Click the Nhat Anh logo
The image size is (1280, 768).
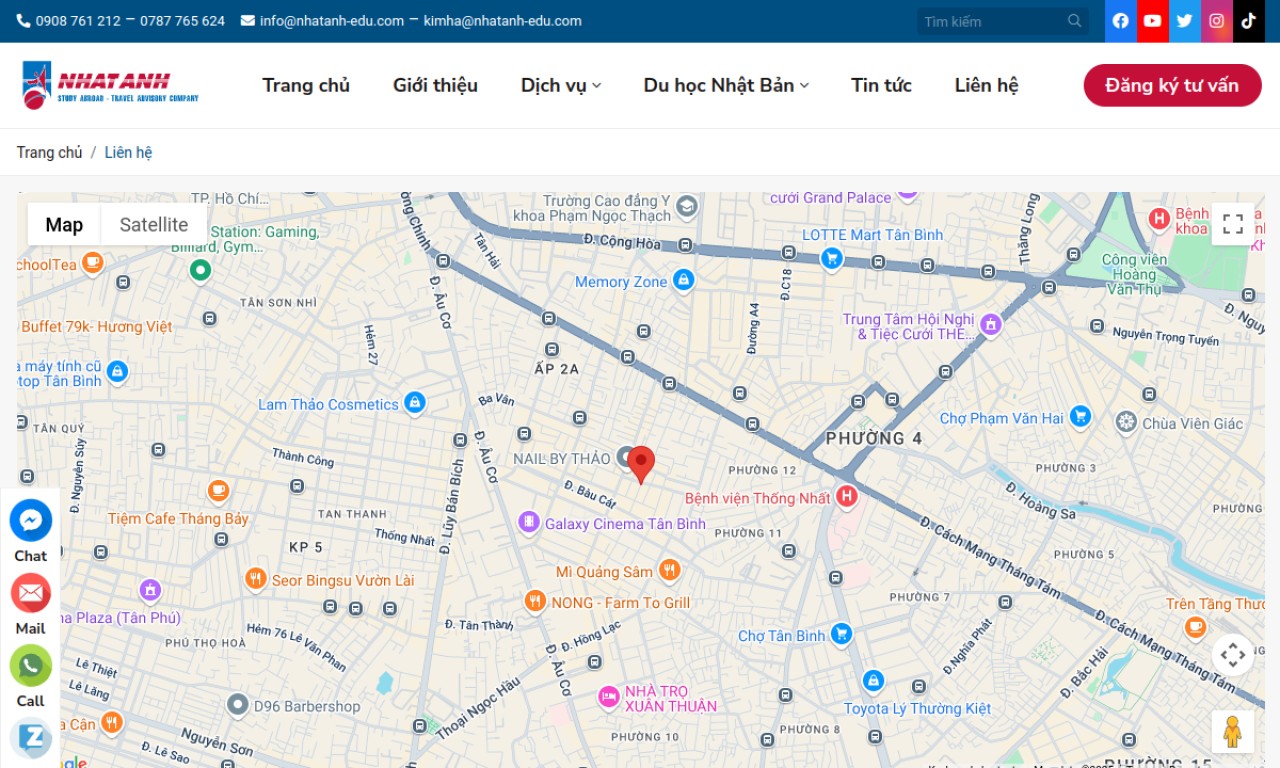pyautogui.click(x=110, y=85)
